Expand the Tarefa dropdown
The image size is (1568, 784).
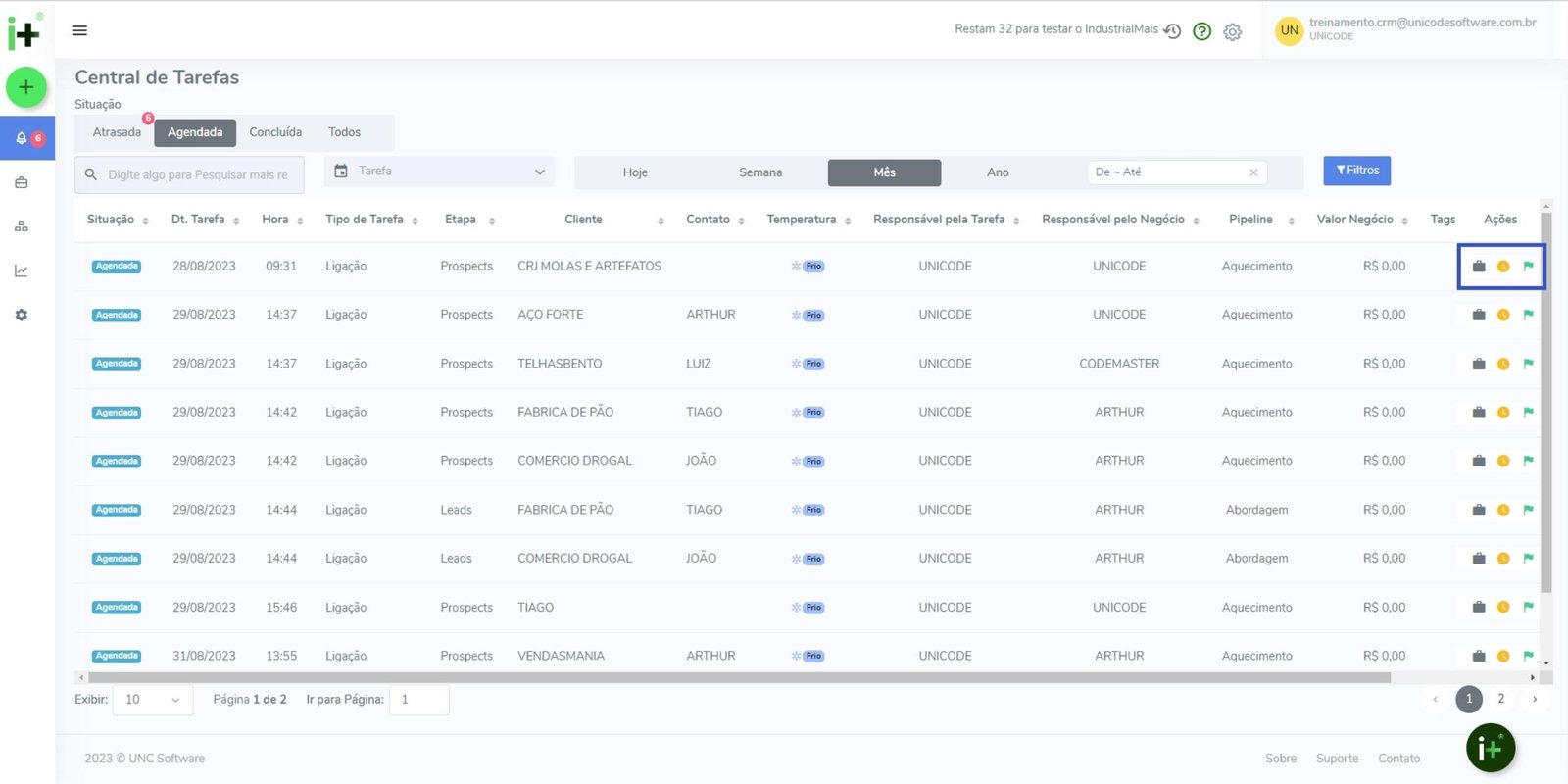pyautogui.click(x=439, y=171)
